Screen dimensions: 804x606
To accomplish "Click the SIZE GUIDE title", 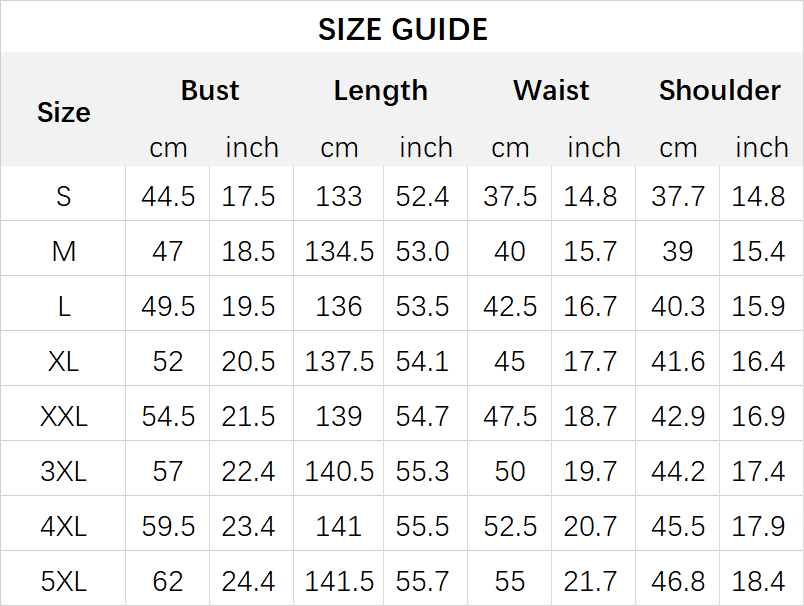I will click(402, 30).
